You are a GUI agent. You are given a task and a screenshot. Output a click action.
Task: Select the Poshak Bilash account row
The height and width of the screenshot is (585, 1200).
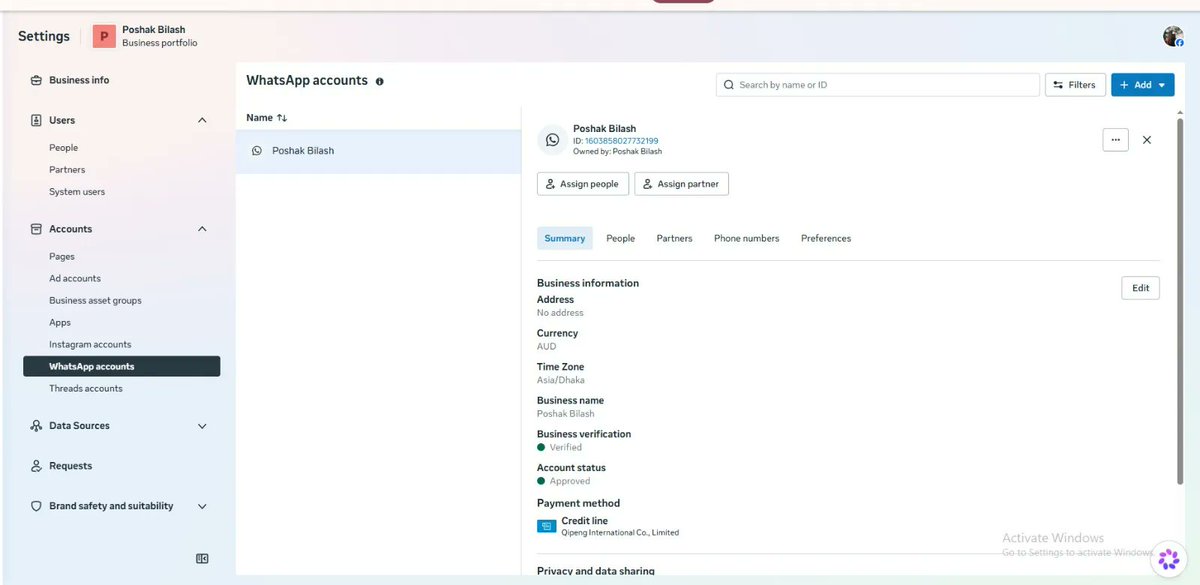(378, 151)
